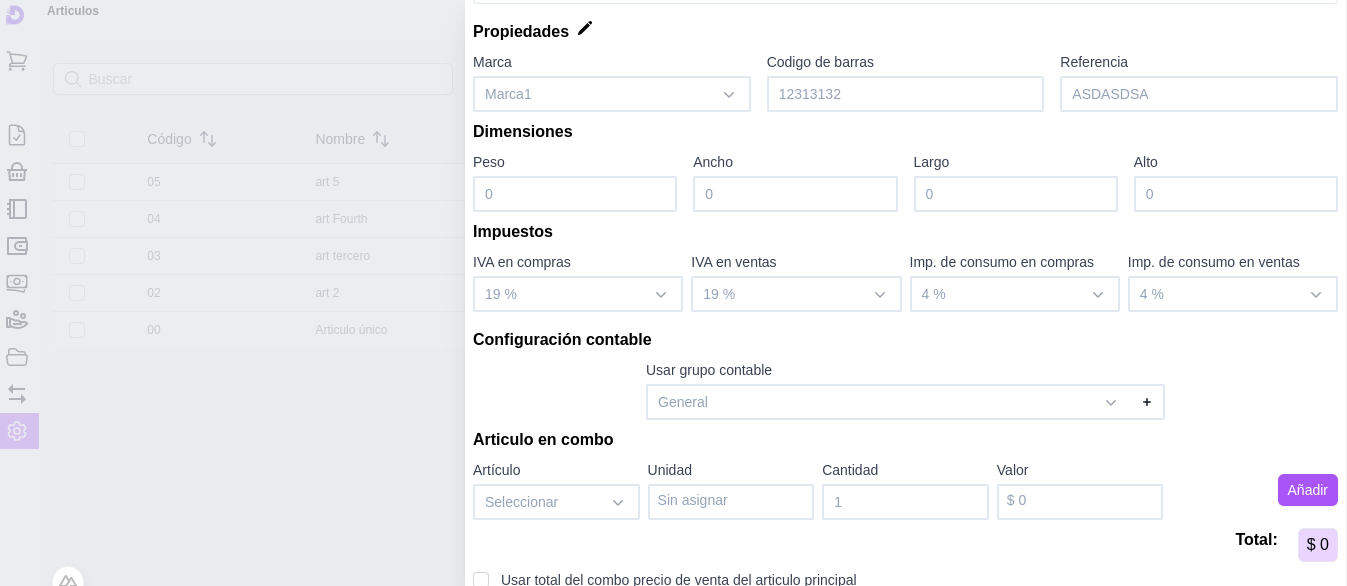This screenshot has width=1347, height=586.
Task: Open the Usar grupo contable dropdown
Action: click(887, 402)
